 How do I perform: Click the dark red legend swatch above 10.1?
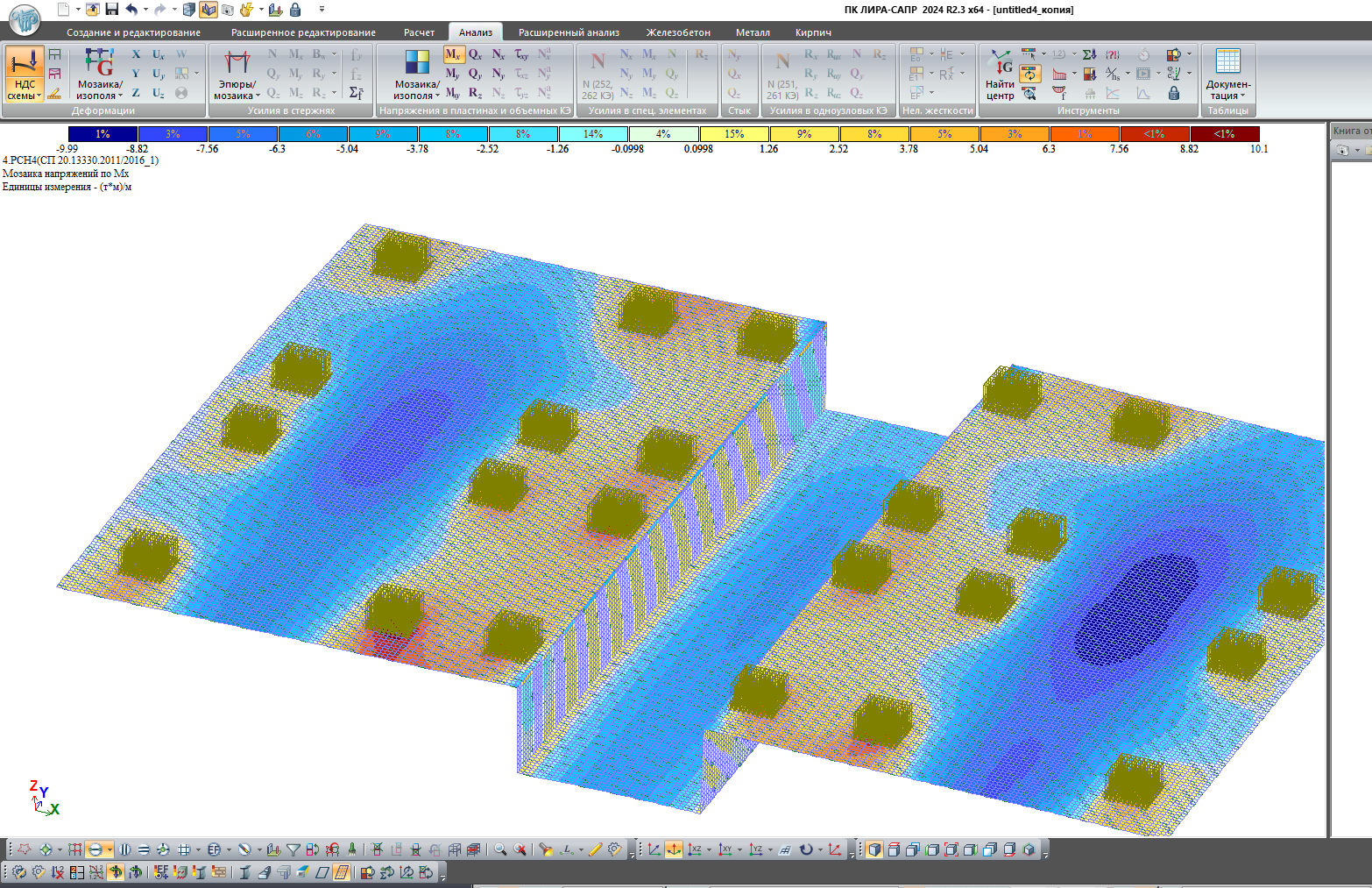pyautogui.click(x=1224, y=134)
